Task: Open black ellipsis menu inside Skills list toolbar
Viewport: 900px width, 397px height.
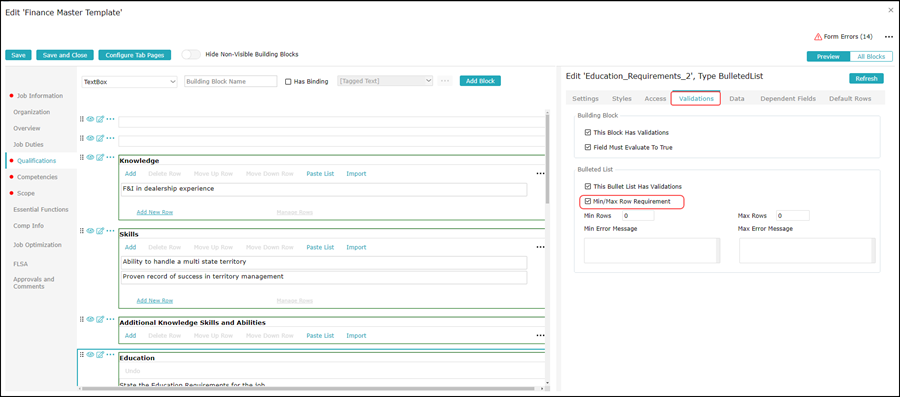Action: tap(540, 247)
